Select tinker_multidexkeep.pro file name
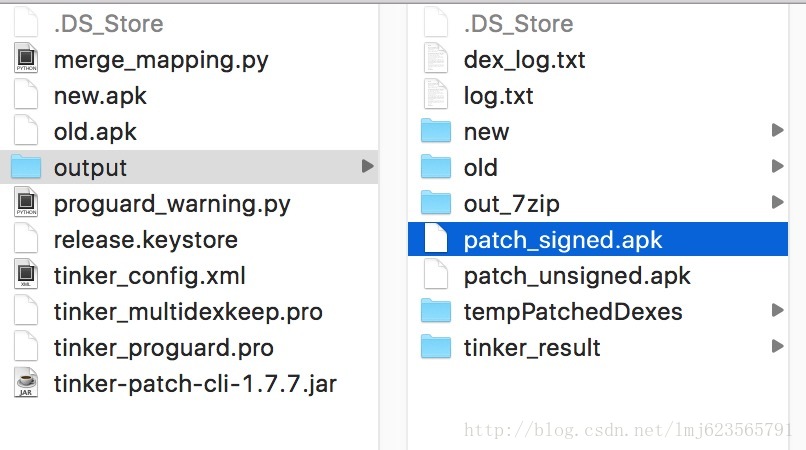806x450 pixels. [x=188, y=312]
